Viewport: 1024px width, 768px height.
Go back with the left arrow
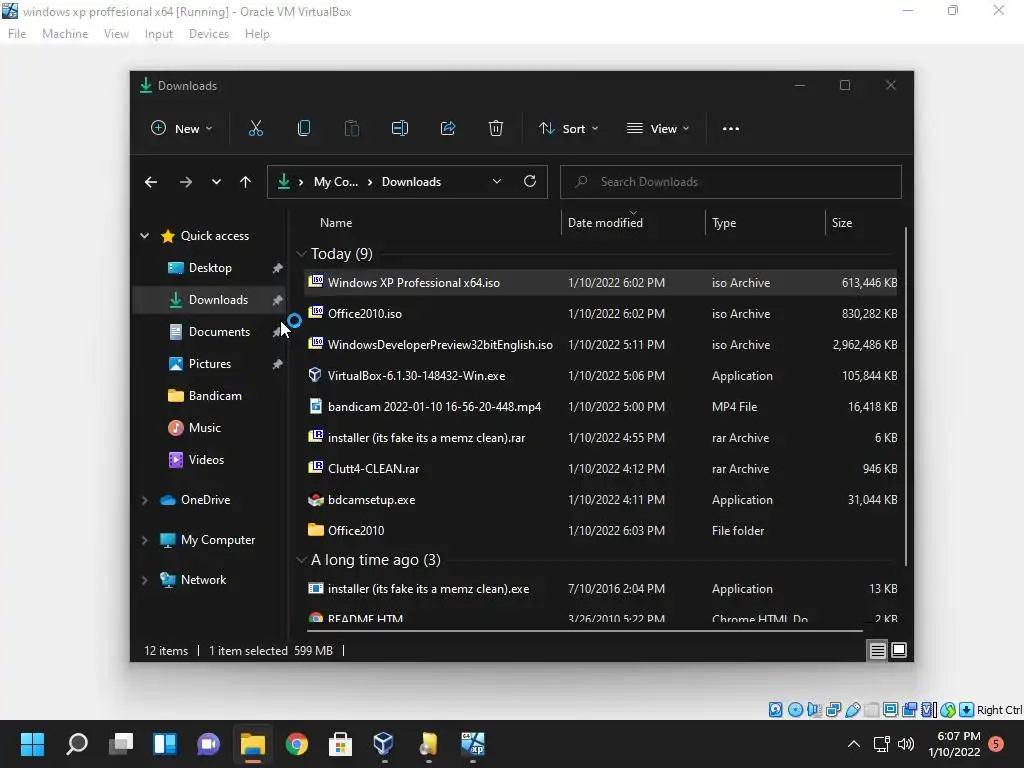coord(151,182)
